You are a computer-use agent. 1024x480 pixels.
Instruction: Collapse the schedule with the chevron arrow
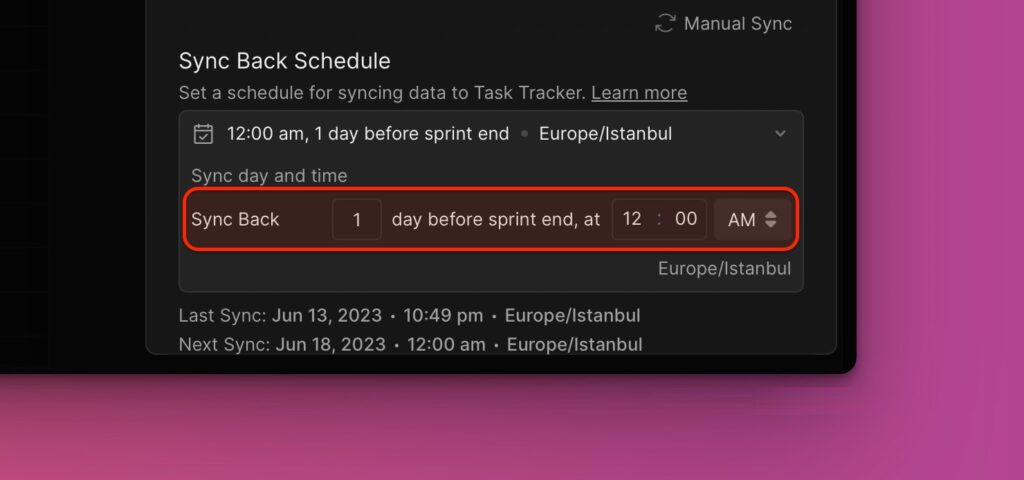point(780,134)
